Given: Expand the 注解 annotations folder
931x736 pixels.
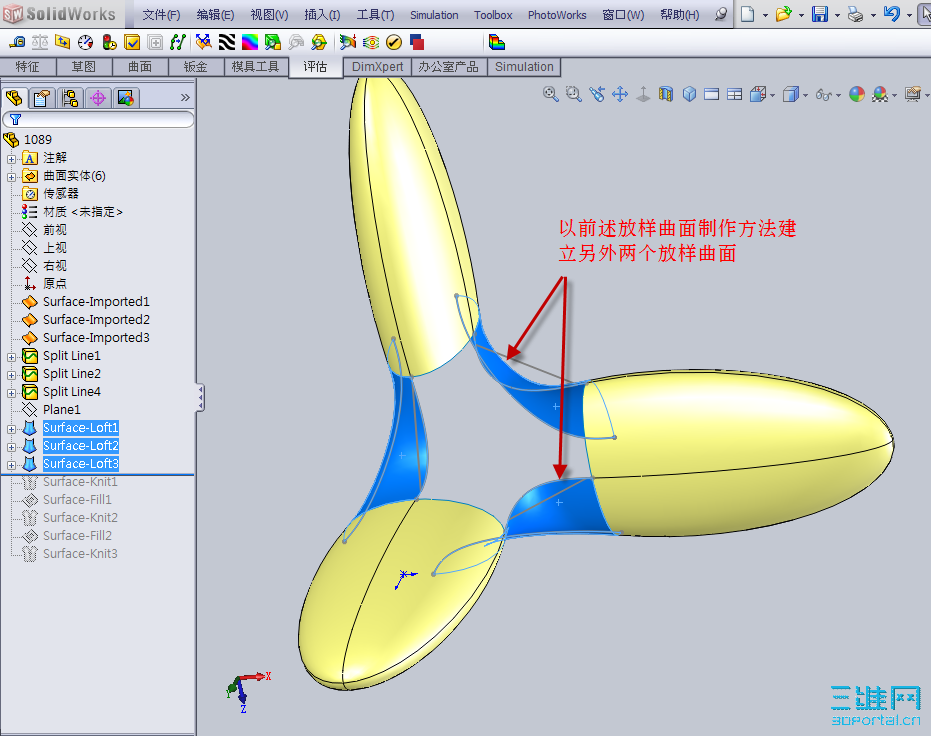Looking at the screenshot, I should [11, 159].
